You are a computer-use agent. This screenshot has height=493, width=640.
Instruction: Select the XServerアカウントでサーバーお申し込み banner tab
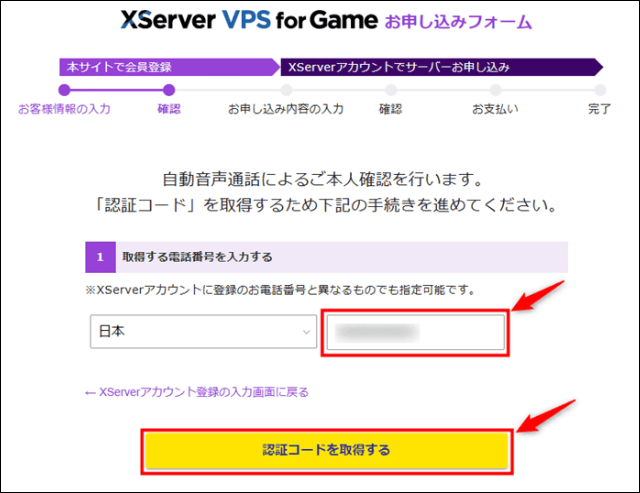(x=442, y=67)
